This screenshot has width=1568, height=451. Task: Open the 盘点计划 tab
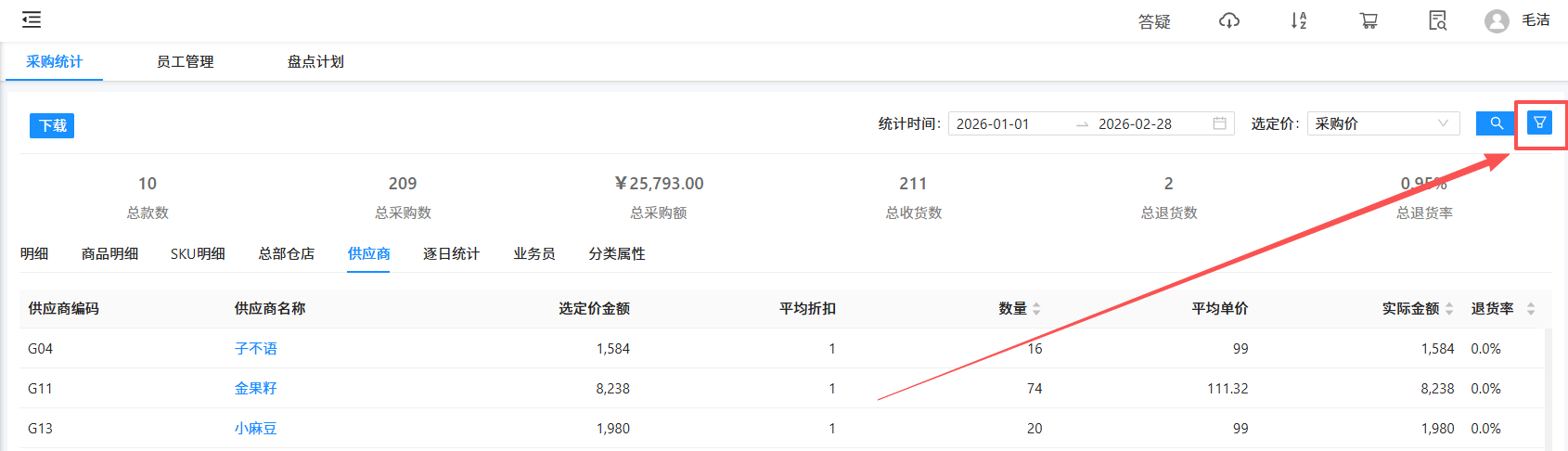tap(315, 62)
